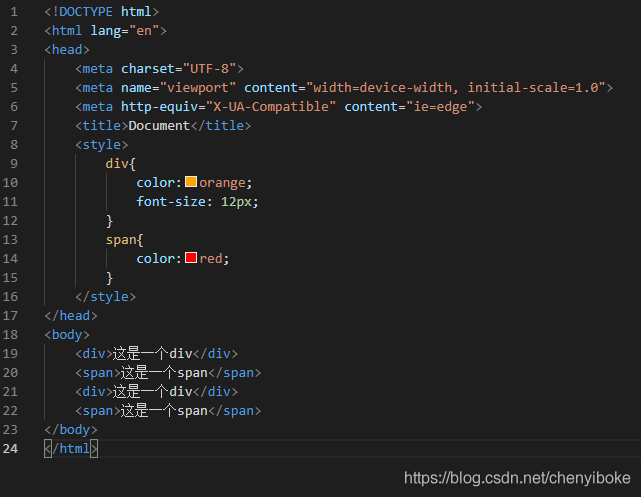Click the span selector on line 13
This screenshot has height=497, width=641.
[x=121, y=240]
